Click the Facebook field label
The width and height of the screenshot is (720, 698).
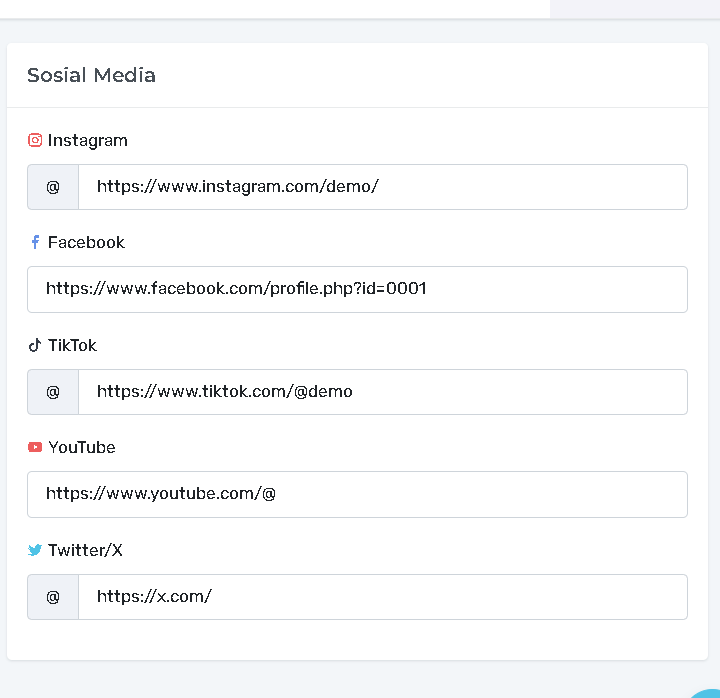tap(86, 243)
